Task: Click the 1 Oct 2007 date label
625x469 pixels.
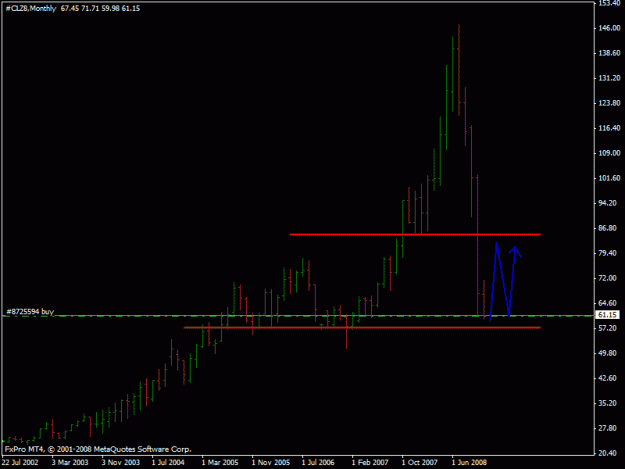Action: 419,462
